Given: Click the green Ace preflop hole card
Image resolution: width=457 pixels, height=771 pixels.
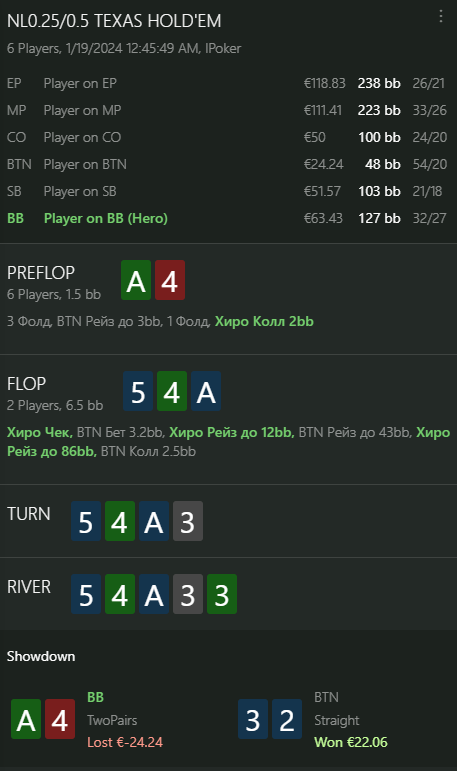Looking at the screenshot, I should coord(136,280).
